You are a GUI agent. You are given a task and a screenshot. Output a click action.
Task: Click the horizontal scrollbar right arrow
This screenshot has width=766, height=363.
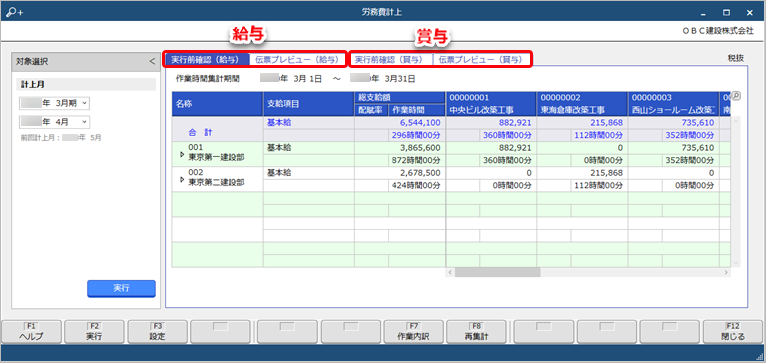tap(726, 272)
